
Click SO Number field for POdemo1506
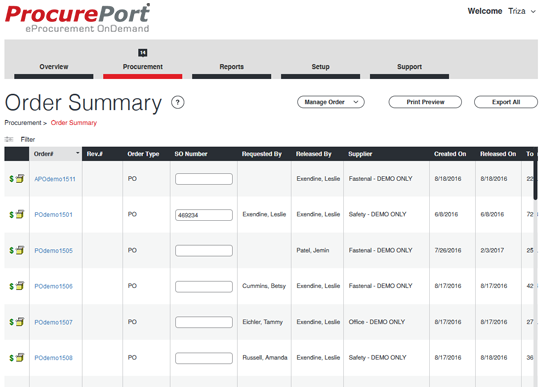[x=204, y=287]
